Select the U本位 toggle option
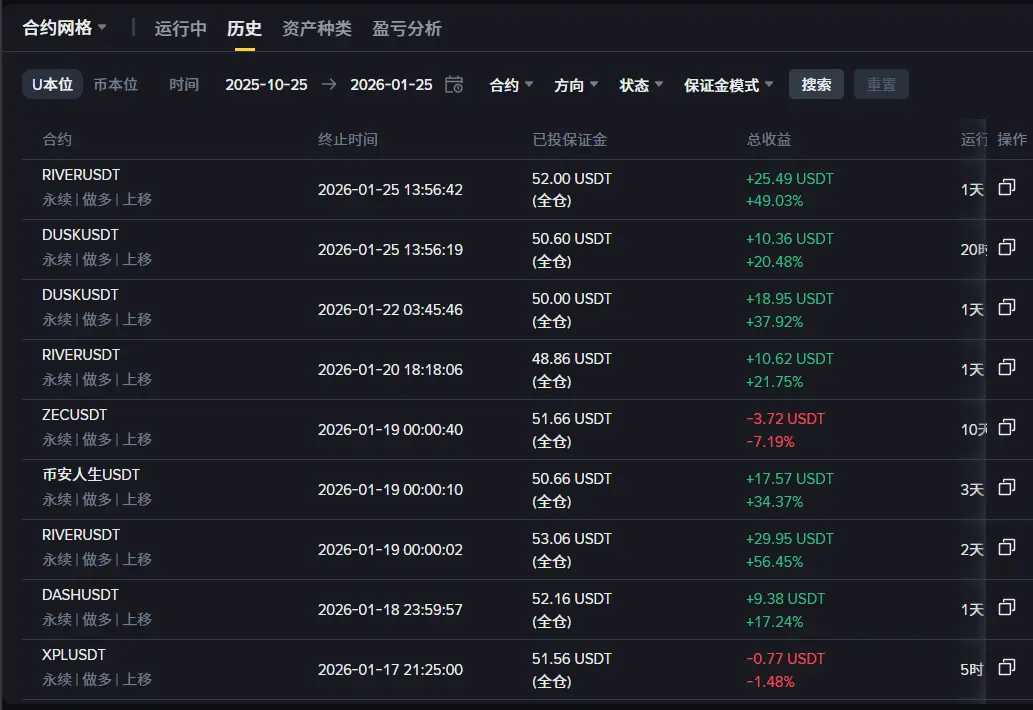This screenshot has height=710, width=1033. click(52, 85)
